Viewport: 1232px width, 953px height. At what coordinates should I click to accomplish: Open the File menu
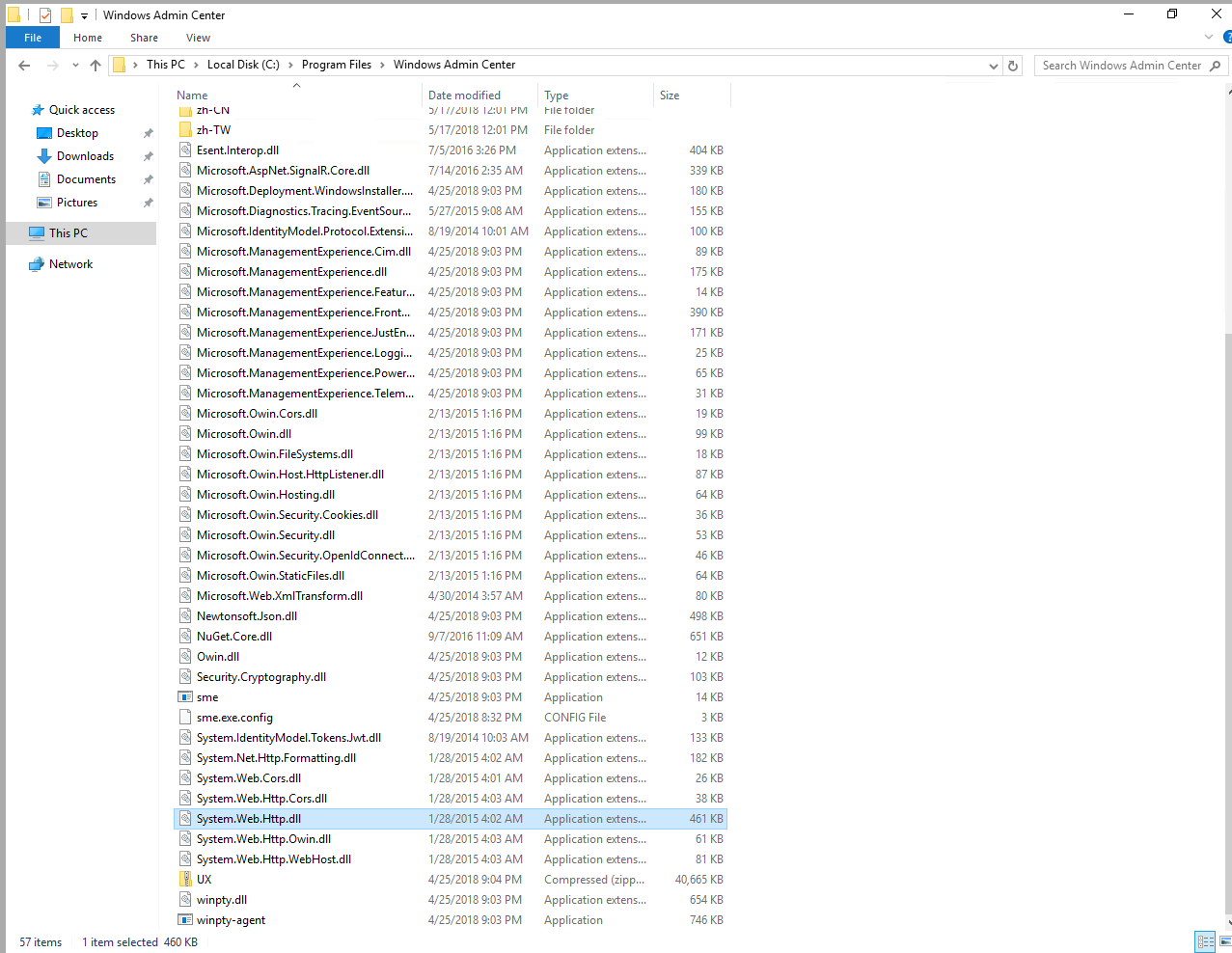point(33,38)
